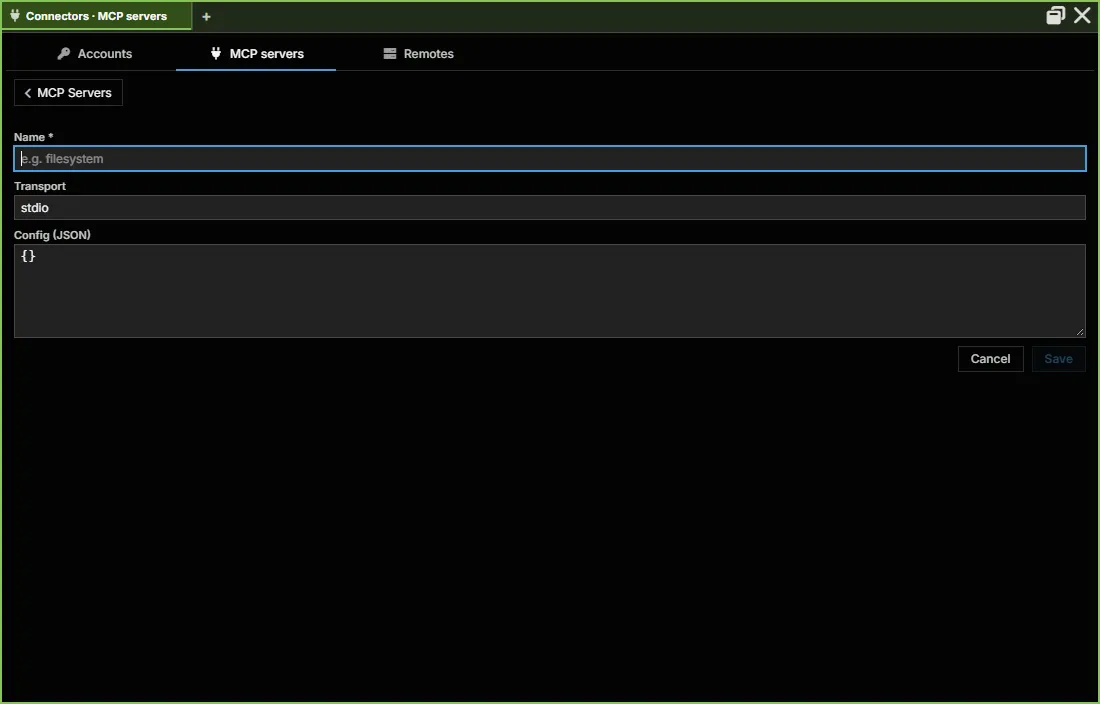
Task: Click the Config (JSON) label
Action: pos(53,235)
